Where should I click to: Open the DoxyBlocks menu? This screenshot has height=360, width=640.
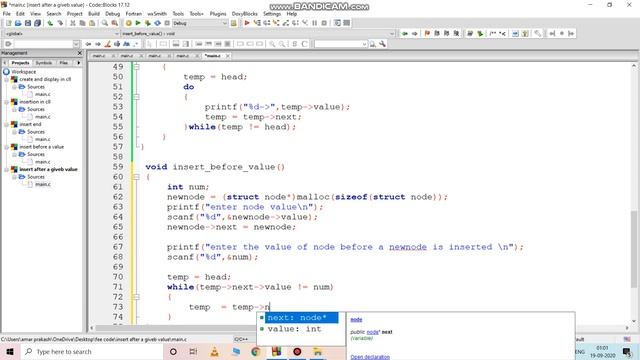(244, 13)
